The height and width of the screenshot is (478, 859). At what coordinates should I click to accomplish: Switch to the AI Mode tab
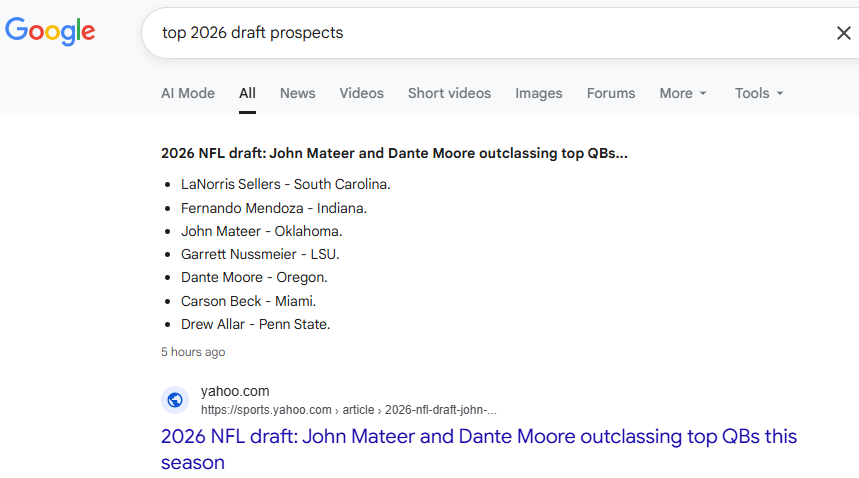click(188, 93)
